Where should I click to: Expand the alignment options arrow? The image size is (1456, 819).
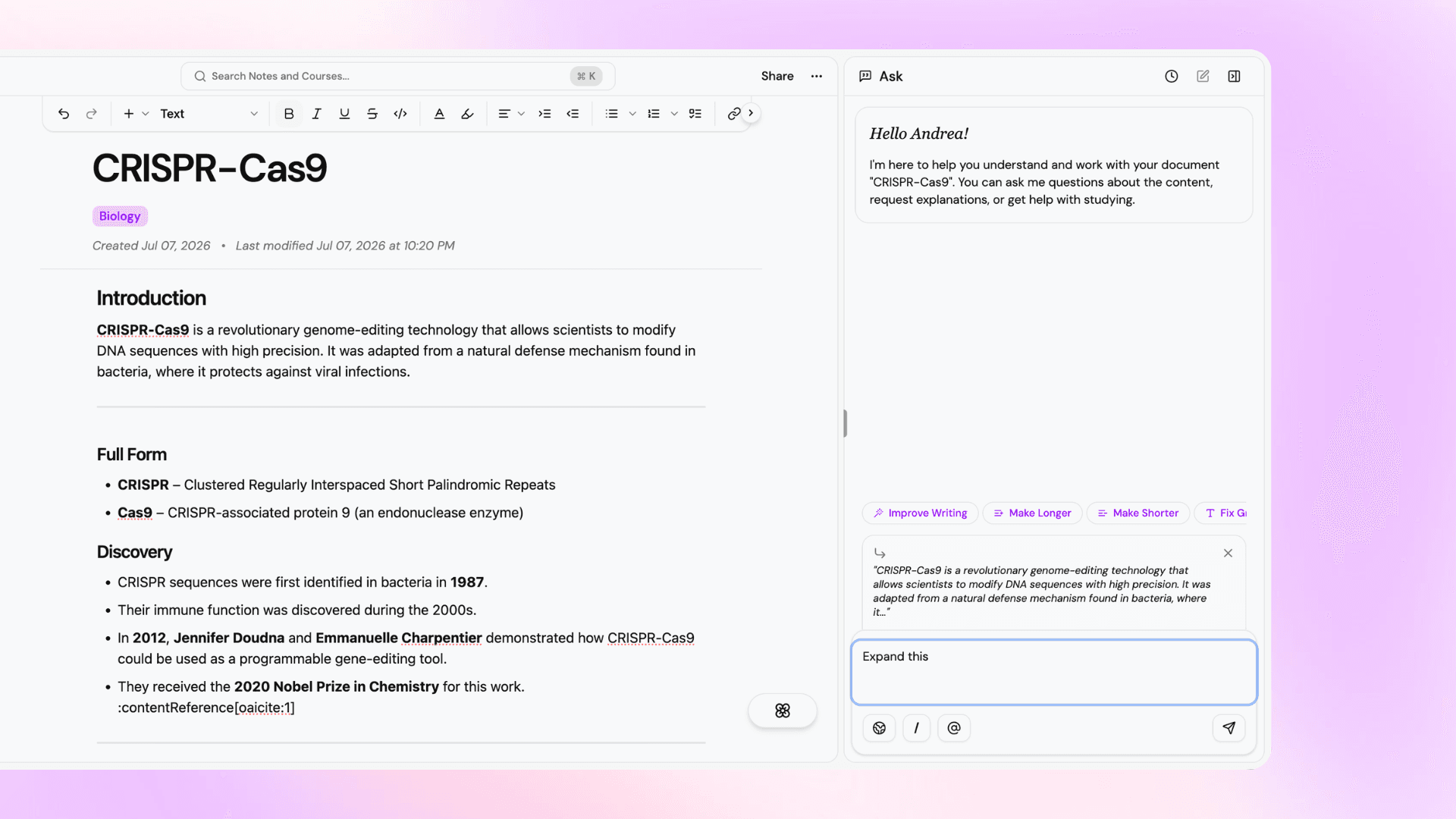pos(521,114)
